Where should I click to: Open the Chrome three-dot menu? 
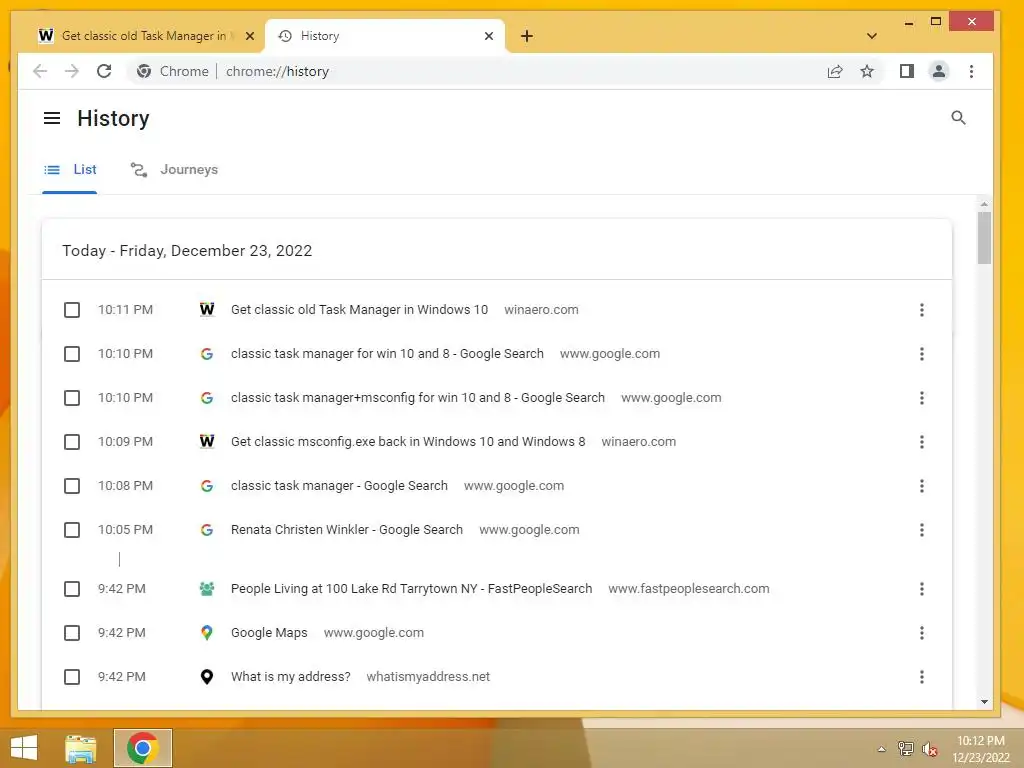(x=971, y=71)
